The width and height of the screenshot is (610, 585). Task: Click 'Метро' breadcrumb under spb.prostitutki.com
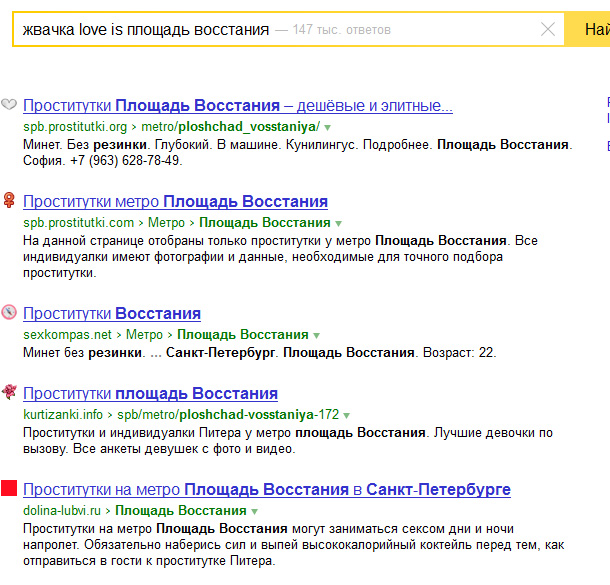[167, 222]
